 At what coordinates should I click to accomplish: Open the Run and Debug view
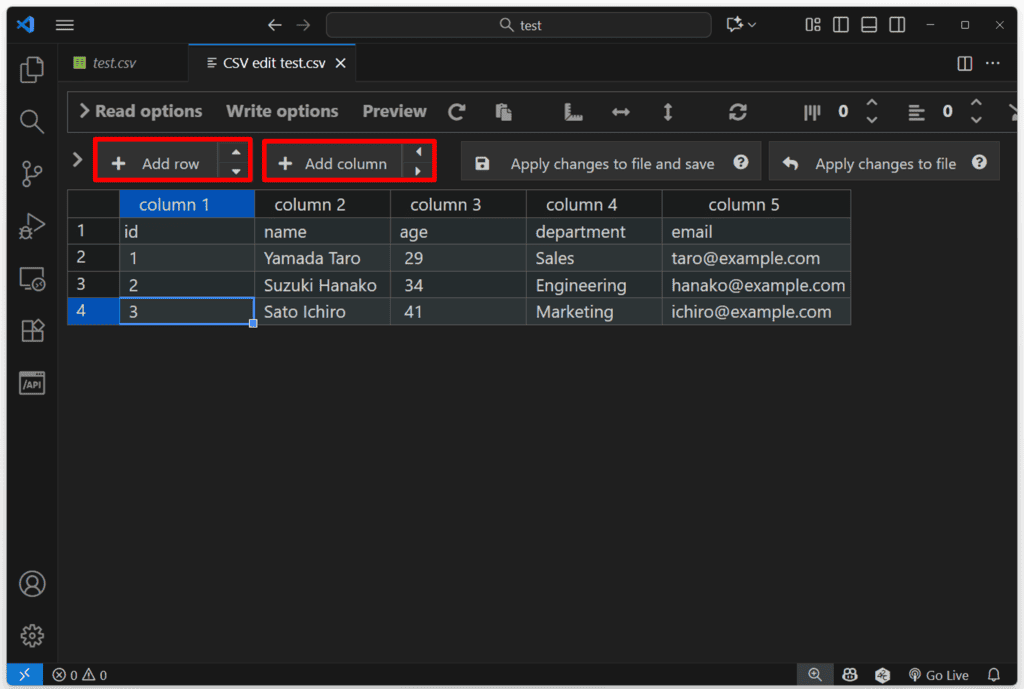(x=32, y=227)
